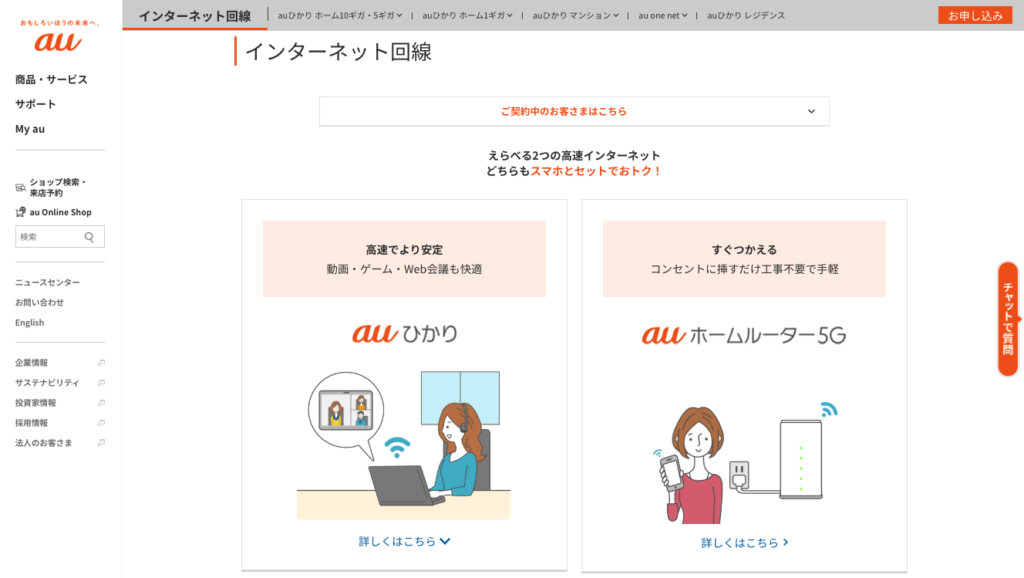The width and height of the screenshot is (1024, 578).
Task: Open the au one net dropdown
Action: 663,16
